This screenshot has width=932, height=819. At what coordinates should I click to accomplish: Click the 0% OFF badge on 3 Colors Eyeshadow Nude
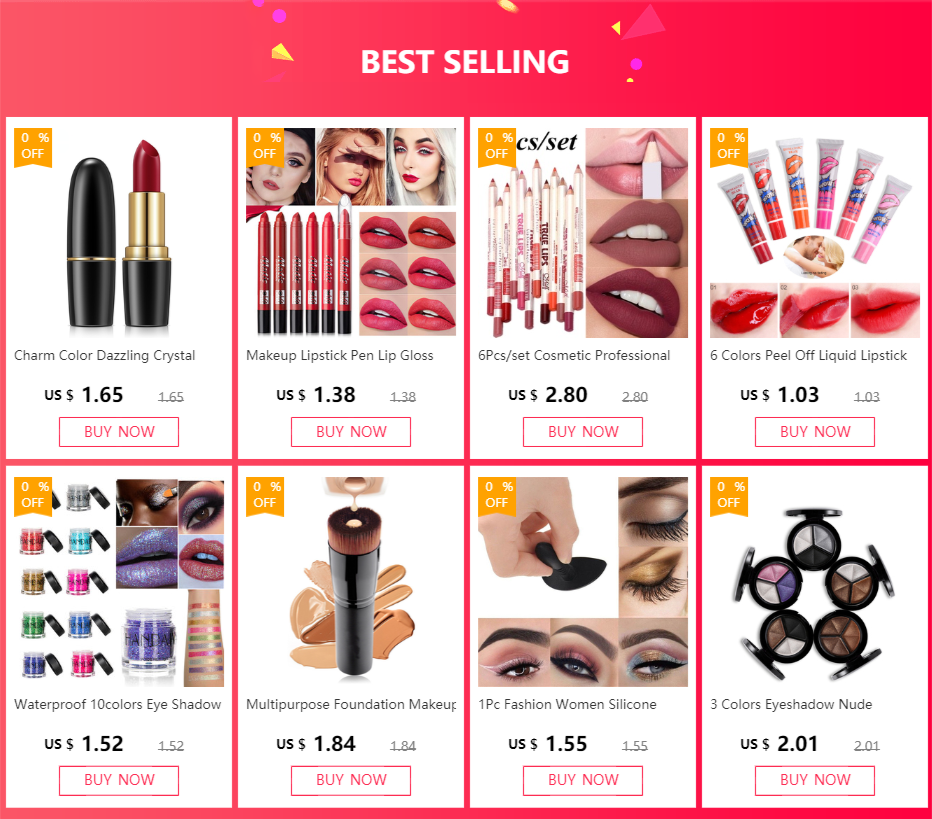[729, 496]
